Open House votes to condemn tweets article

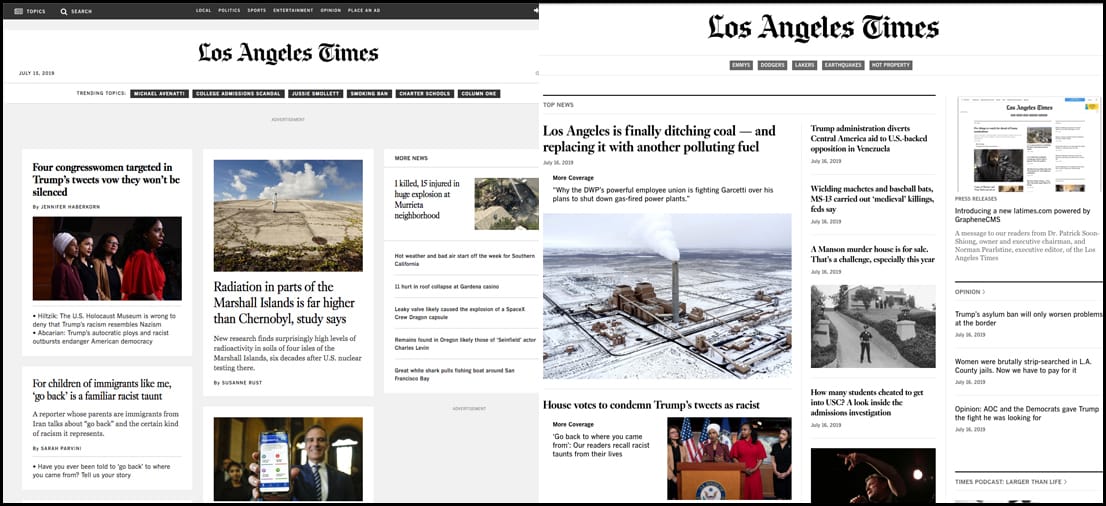click(651, 405)
